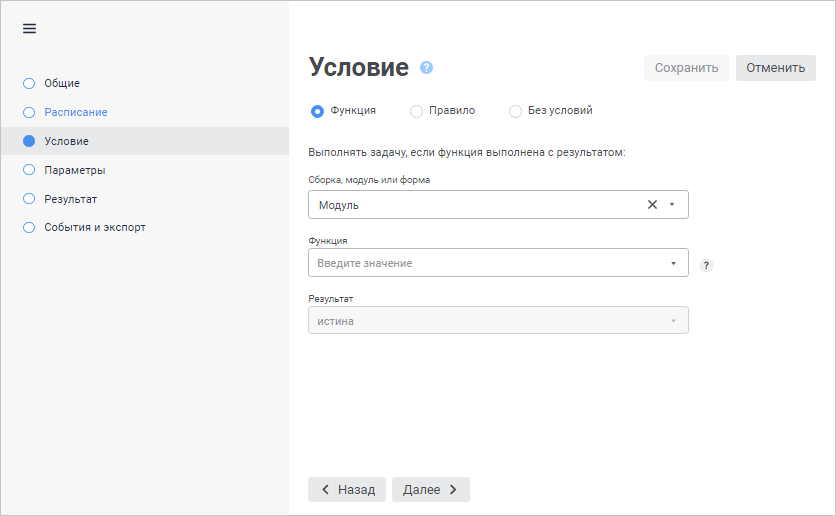Open the Функция combo box arrow
This screenshot has height=516, width=836.
tap(673, 263)
